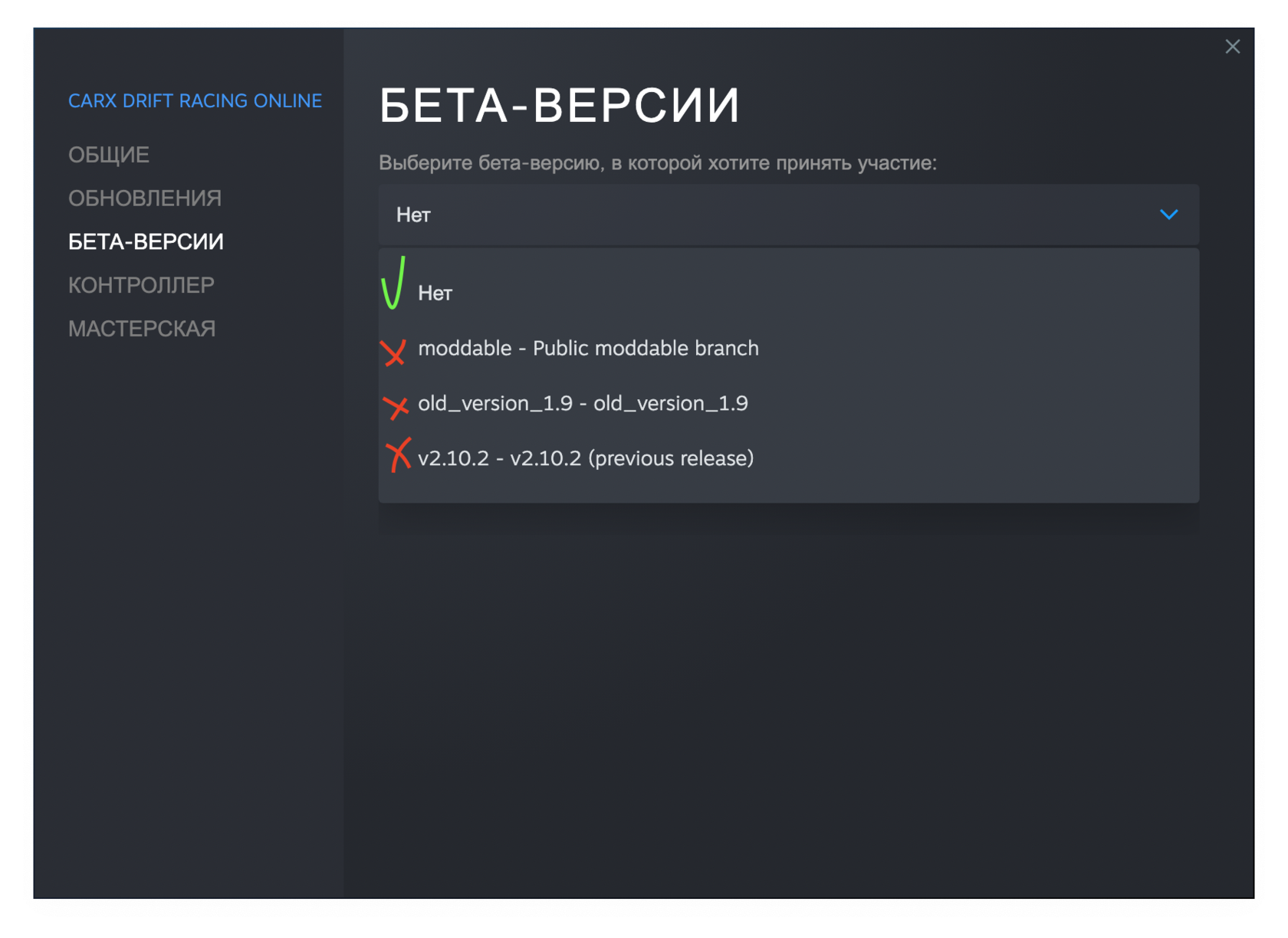Open the ОБЩИЕ settings section
The height and width of the screenshot is (938, 1288).
(x=109, y=155)
